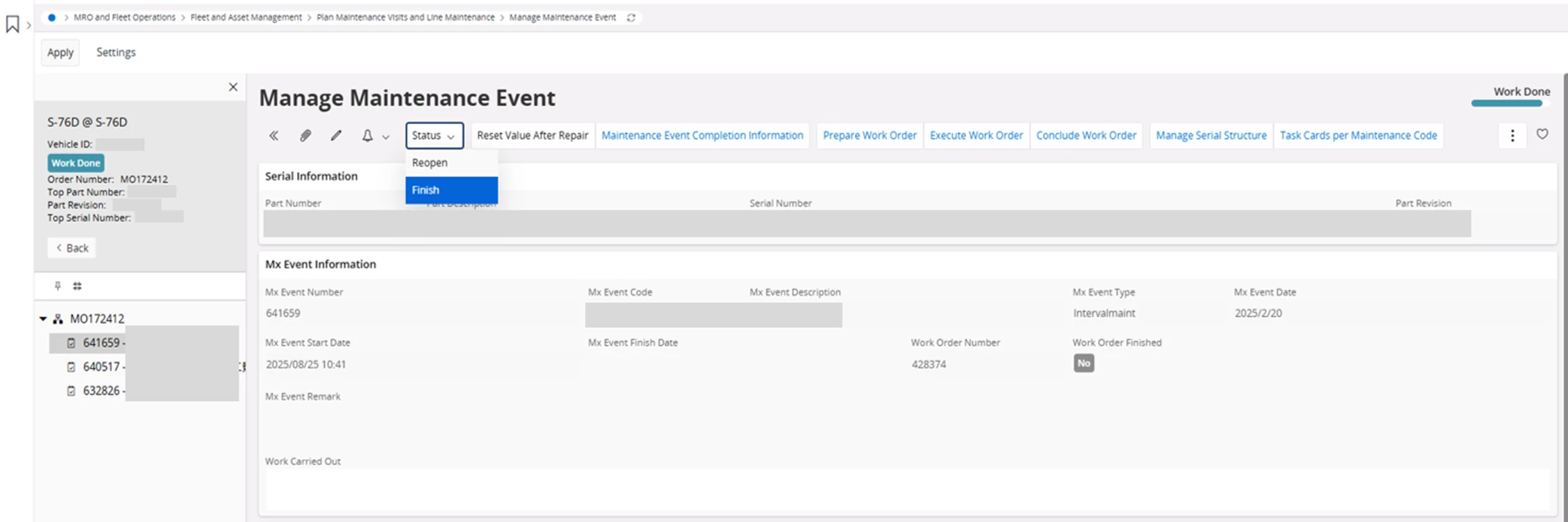
Task: Add page to favorites with heart icon
Action: (x=1542, y=135)
